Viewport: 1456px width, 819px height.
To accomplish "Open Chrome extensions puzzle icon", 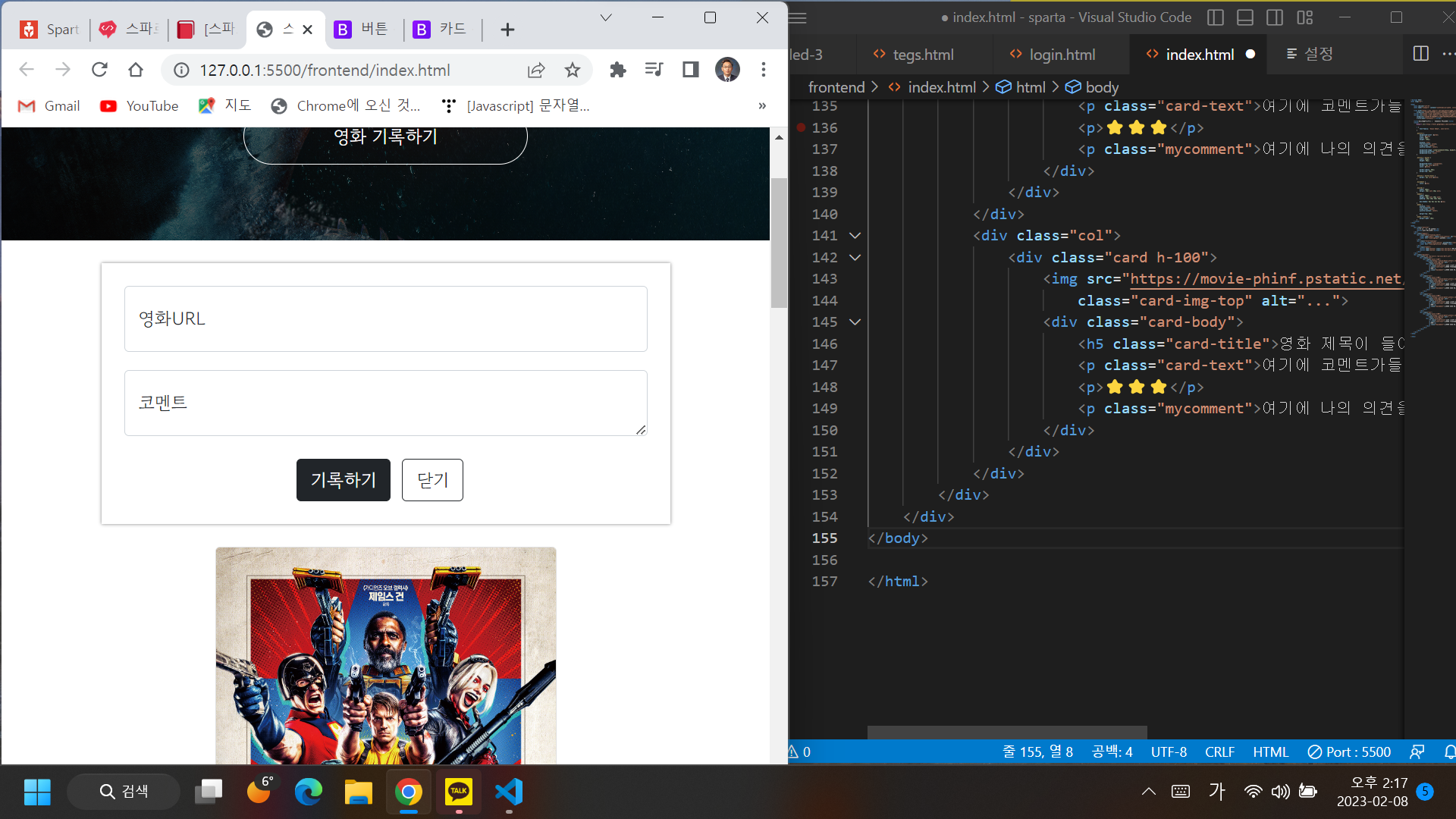I will point(618,70).
